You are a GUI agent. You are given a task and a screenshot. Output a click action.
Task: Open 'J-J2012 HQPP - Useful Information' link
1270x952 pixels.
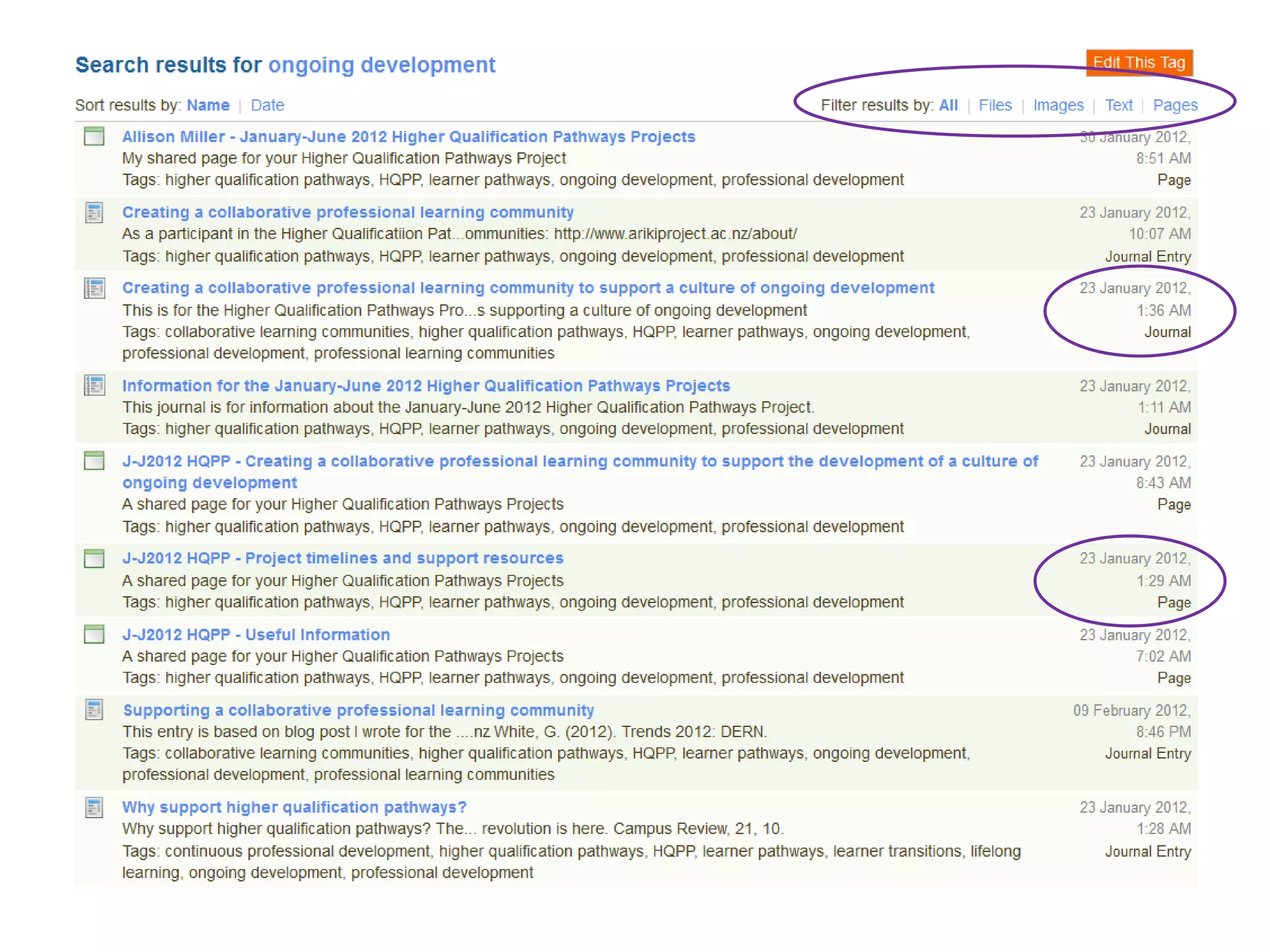click(255, 635)
